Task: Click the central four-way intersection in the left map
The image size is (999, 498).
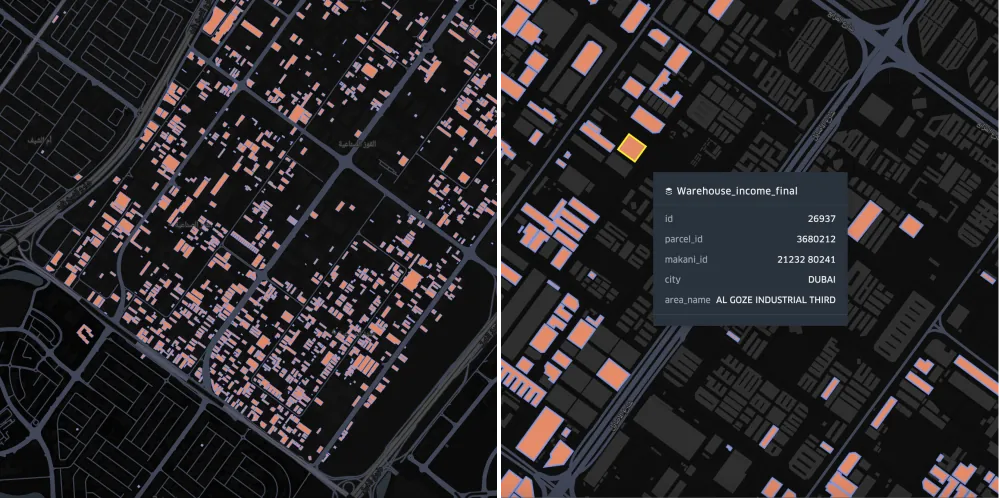Action: pyautogui.click(x=345, y=162)
